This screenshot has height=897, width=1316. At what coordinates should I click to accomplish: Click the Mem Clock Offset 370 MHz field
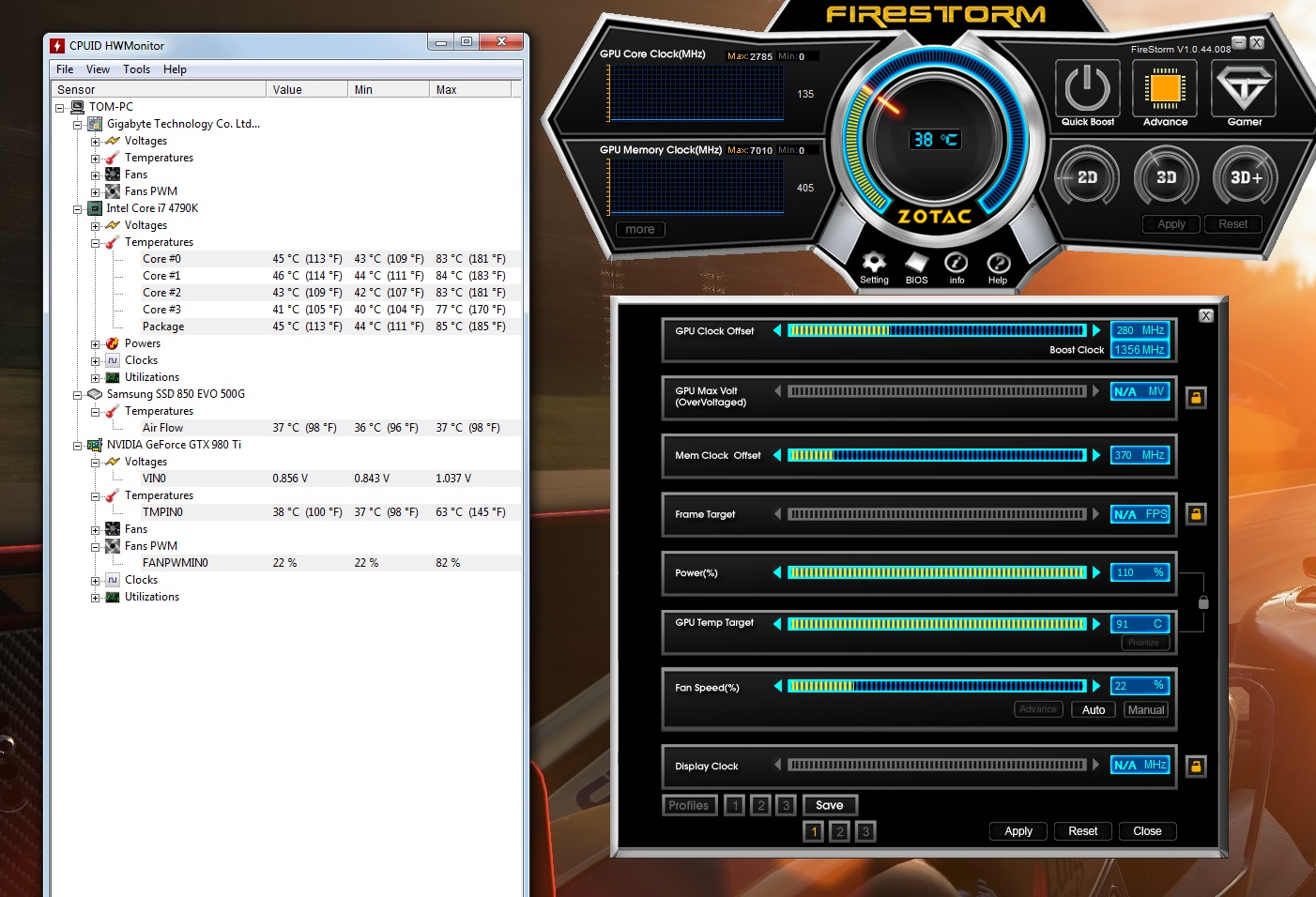[x=1140, y=455]
